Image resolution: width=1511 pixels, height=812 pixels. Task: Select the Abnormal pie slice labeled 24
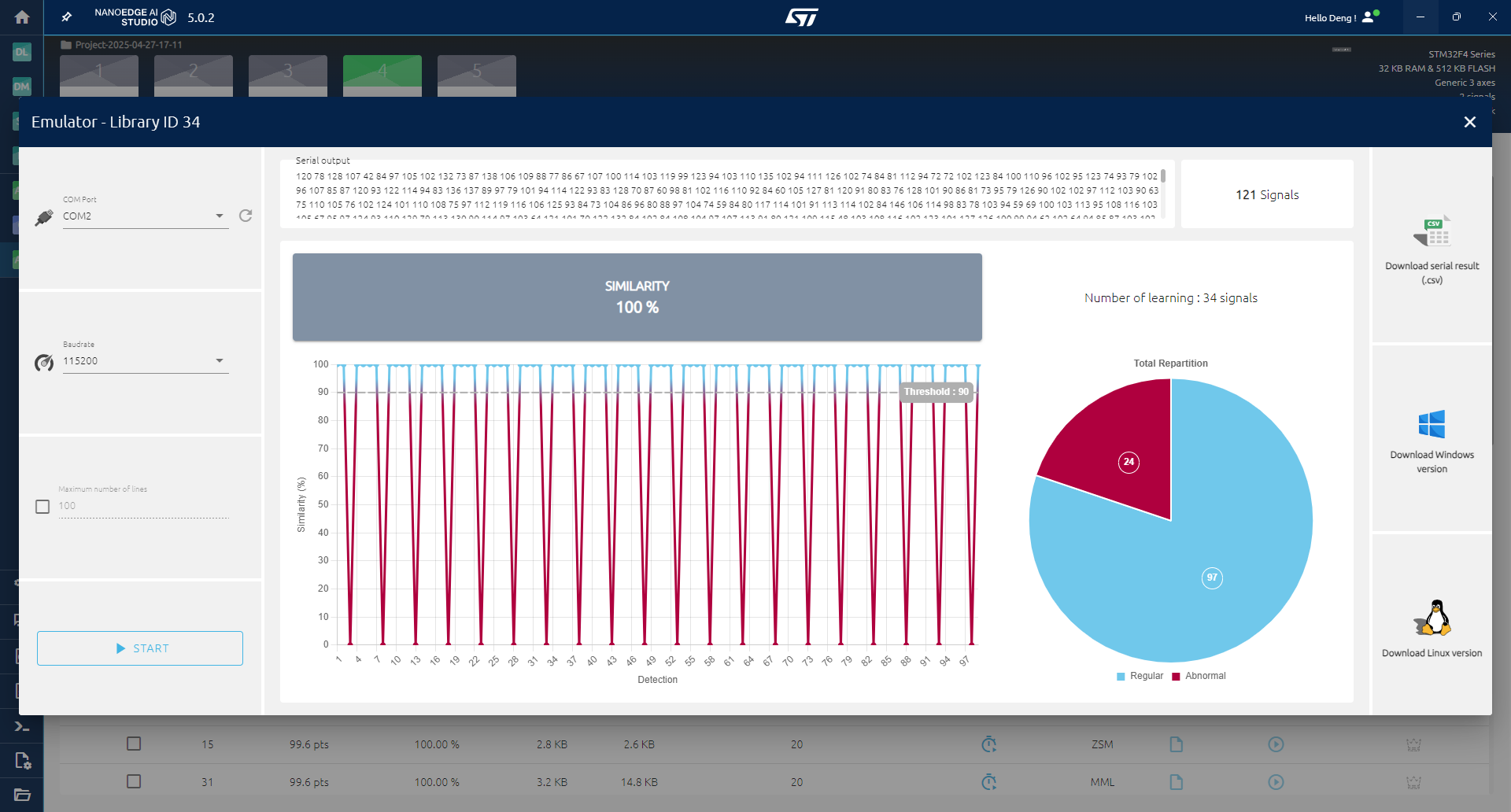1129,462
